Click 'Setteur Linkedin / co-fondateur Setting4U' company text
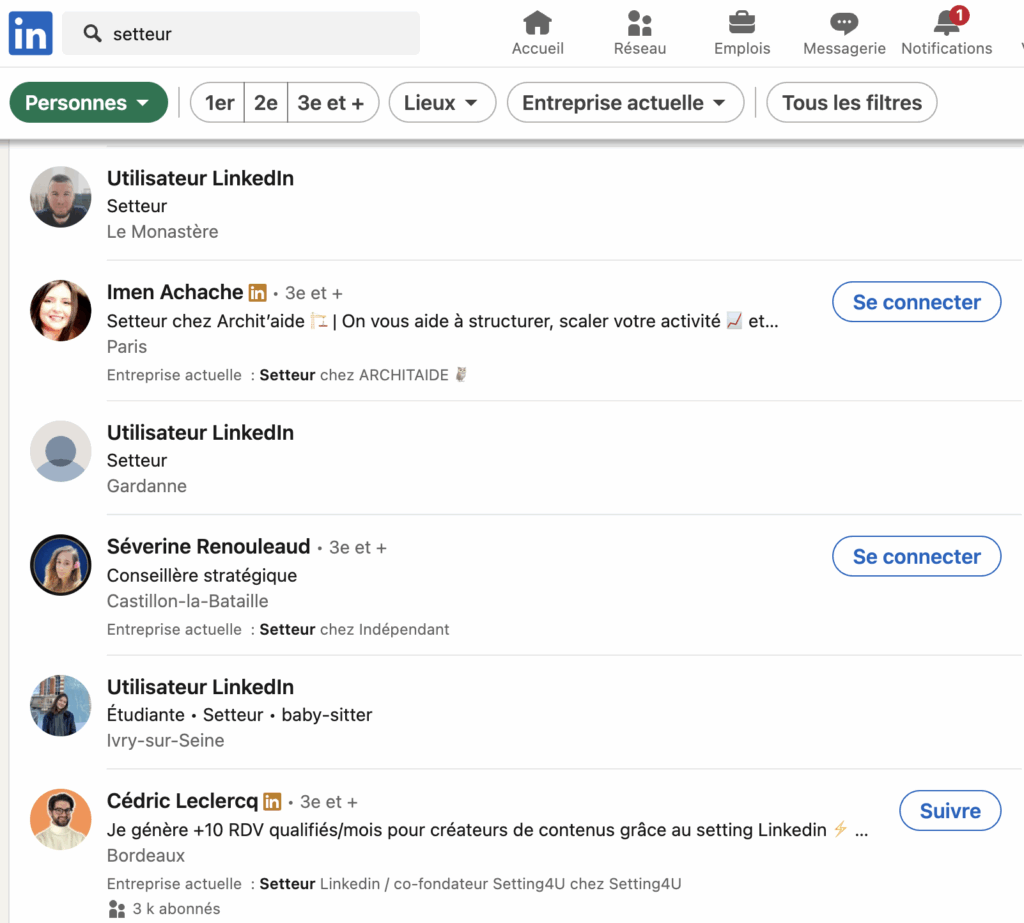 point(470,884)
